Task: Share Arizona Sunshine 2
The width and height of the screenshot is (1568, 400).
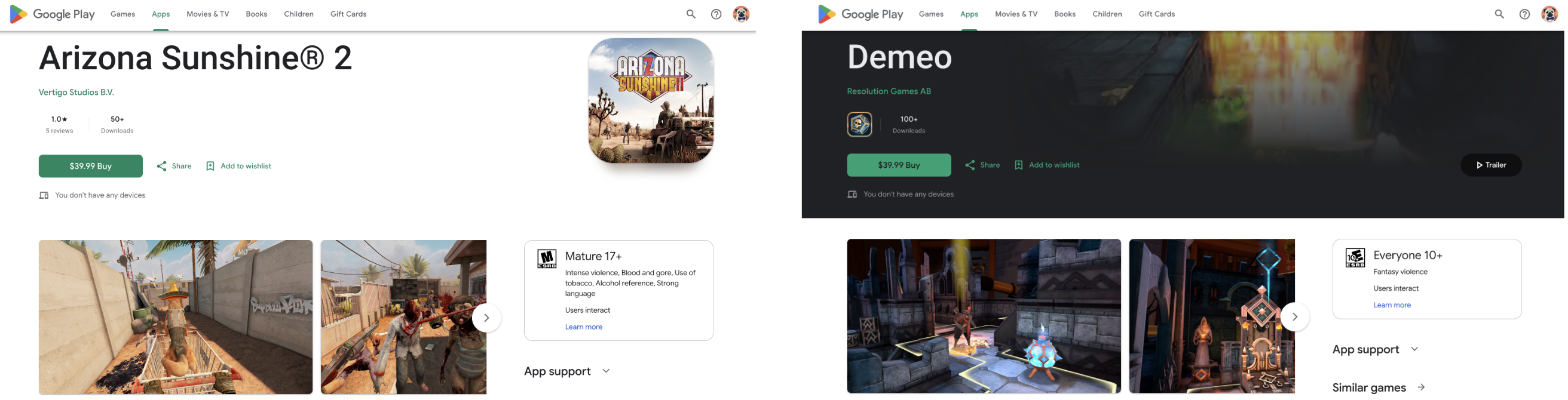Action: click(x=173, y=166)
